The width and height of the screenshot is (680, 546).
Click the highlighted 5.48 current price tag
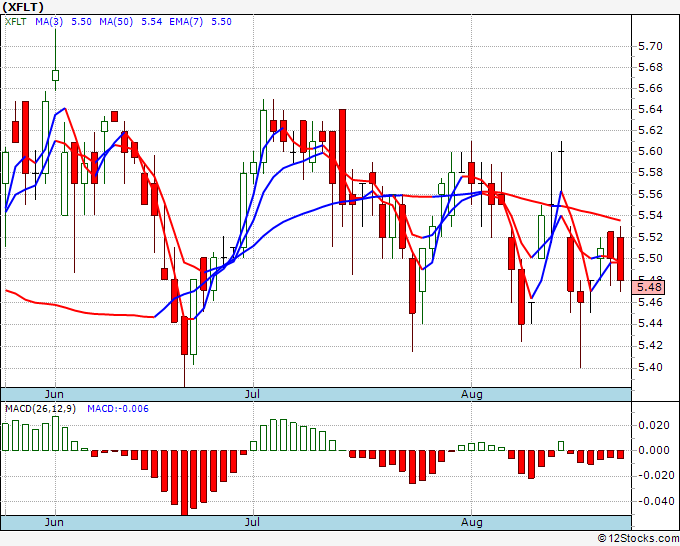tap(648, 287)
